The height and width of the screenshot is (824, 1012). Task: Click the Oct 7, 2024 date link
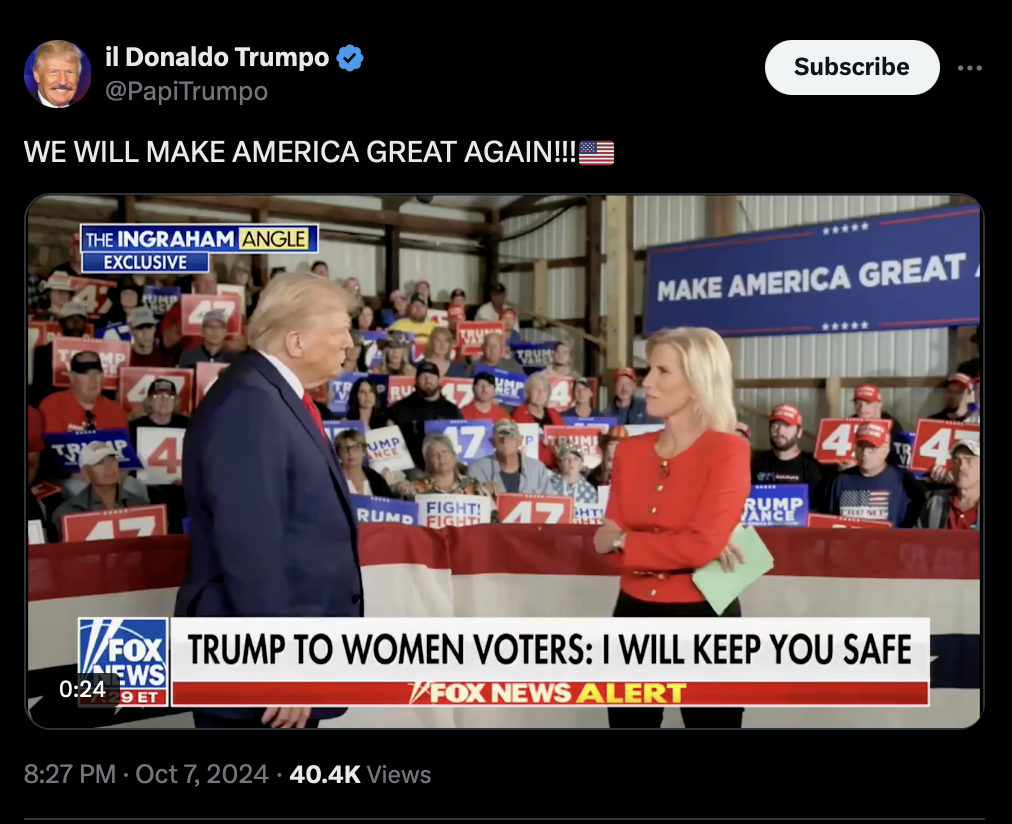click(201, 774)
